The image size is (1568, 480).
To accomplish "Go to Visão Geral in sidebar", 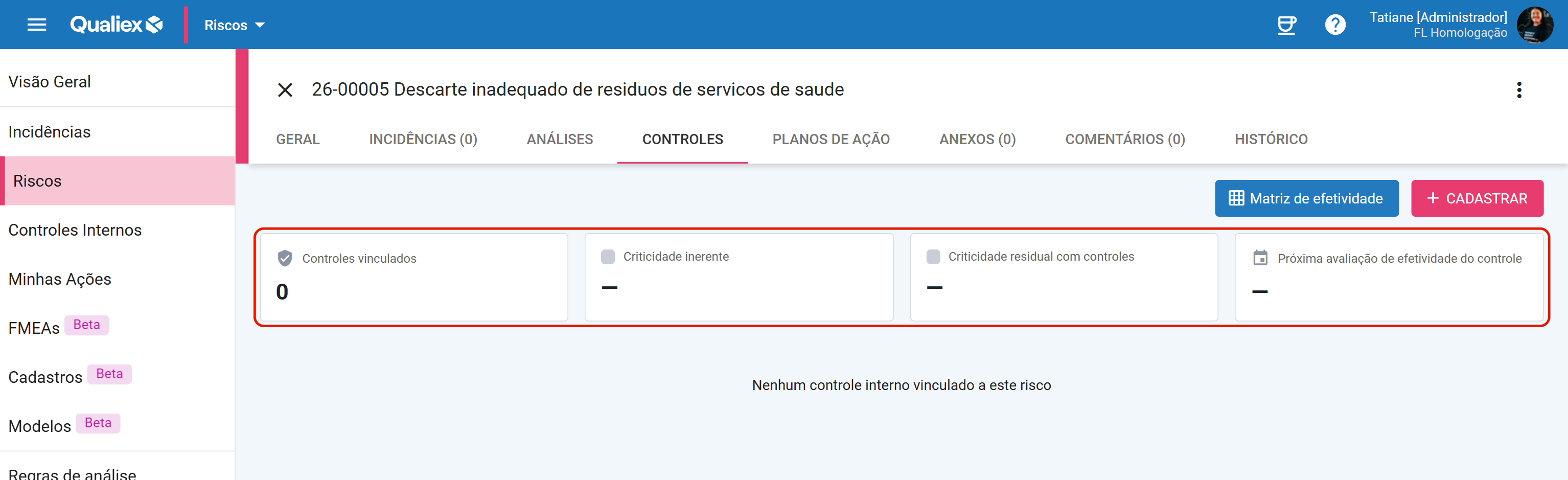I will click(x=118, y=82).
